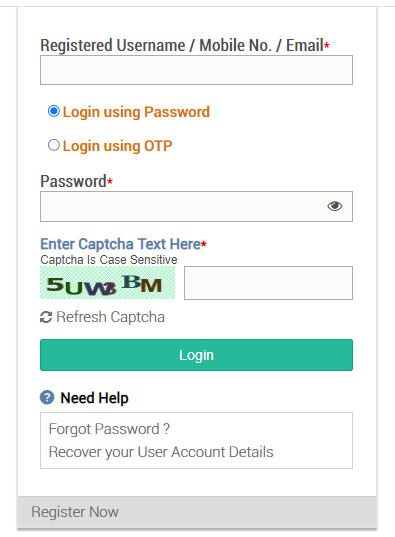Viewport: 395px width, 537px height.
Task: Open the Forgot Password ? link
Action: pyautogui.click(x=109, y=429)
